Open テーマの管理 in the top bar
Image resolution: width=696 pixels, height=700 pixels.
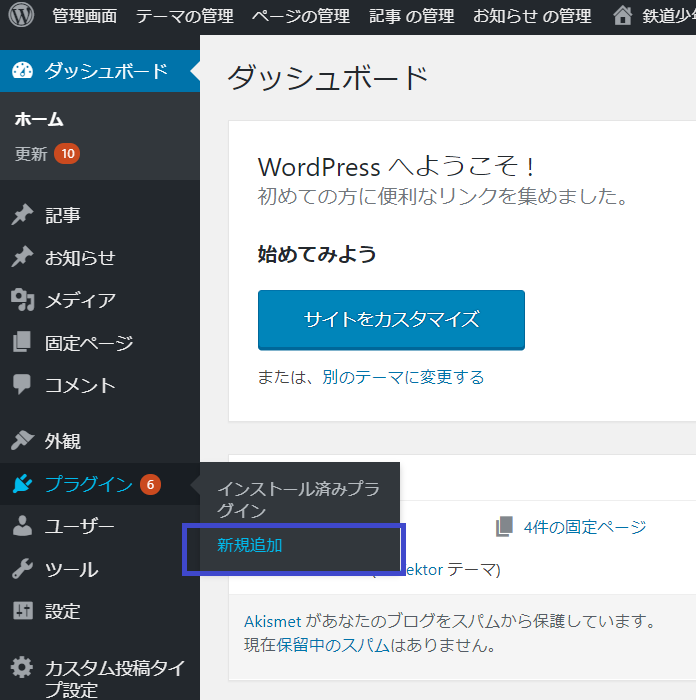[184, 16]
